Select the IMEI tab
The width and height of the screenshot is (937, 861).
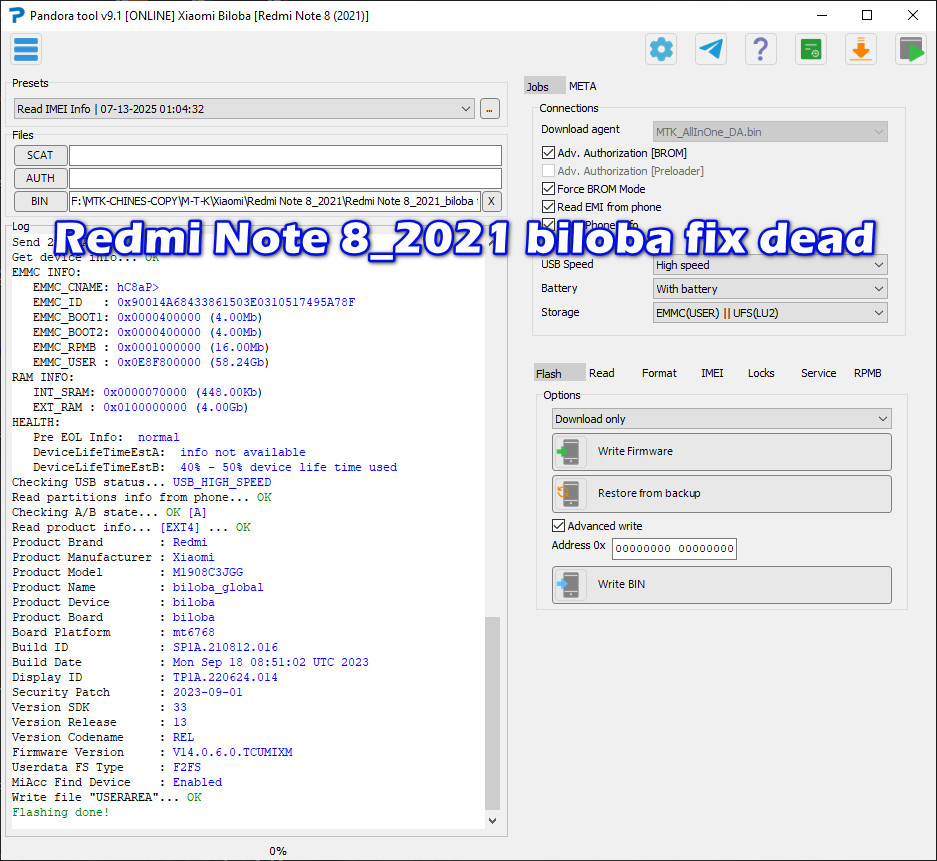point(712,373)
